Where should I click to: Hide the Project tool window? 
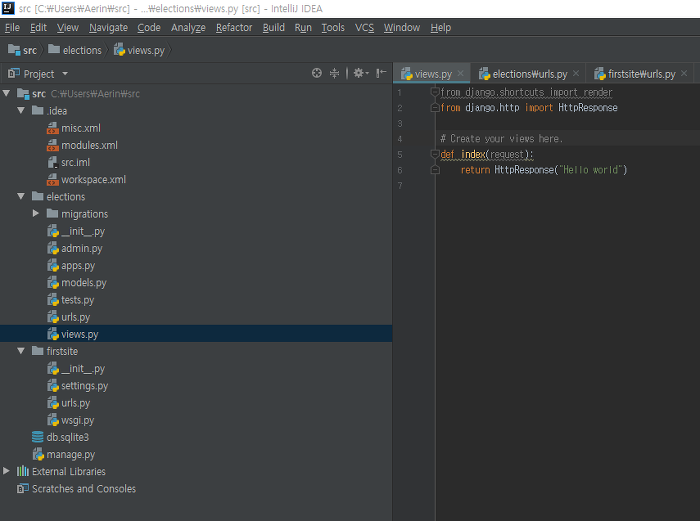381,73
